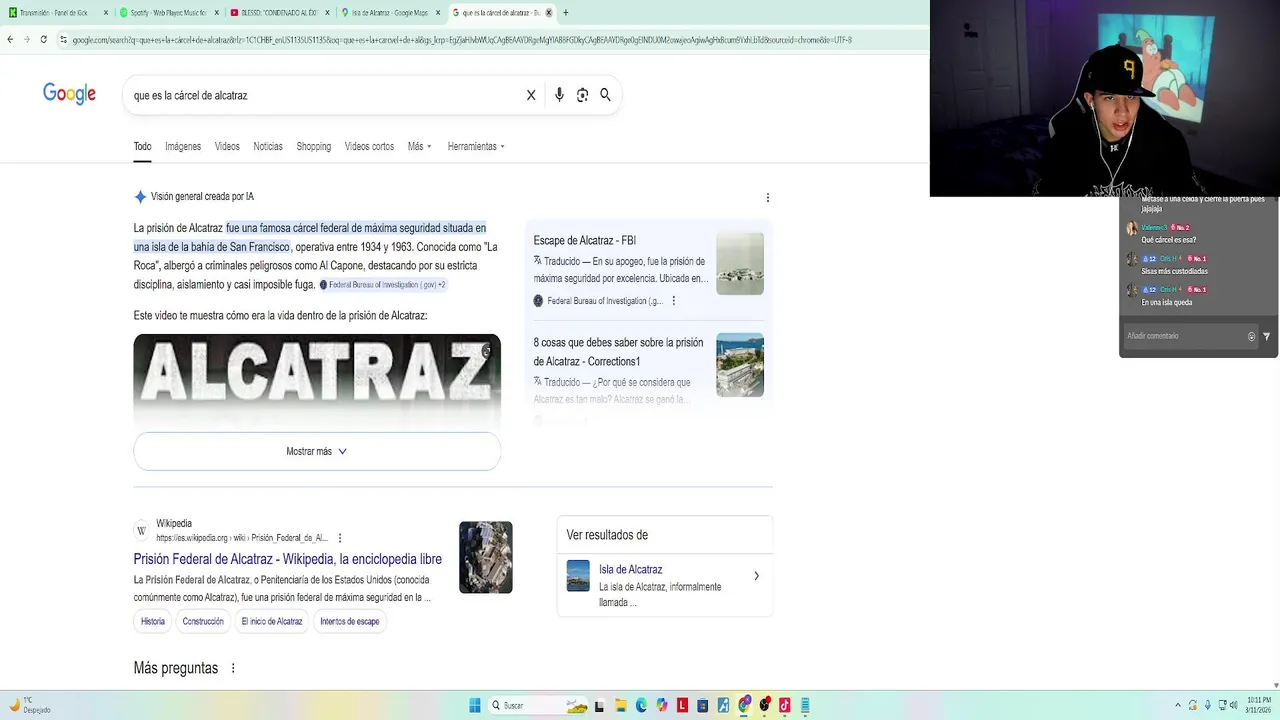Click Federal Bureau of Investigation source chip
This screenshot has height=720, width=1280.
(x=383, y=285)
